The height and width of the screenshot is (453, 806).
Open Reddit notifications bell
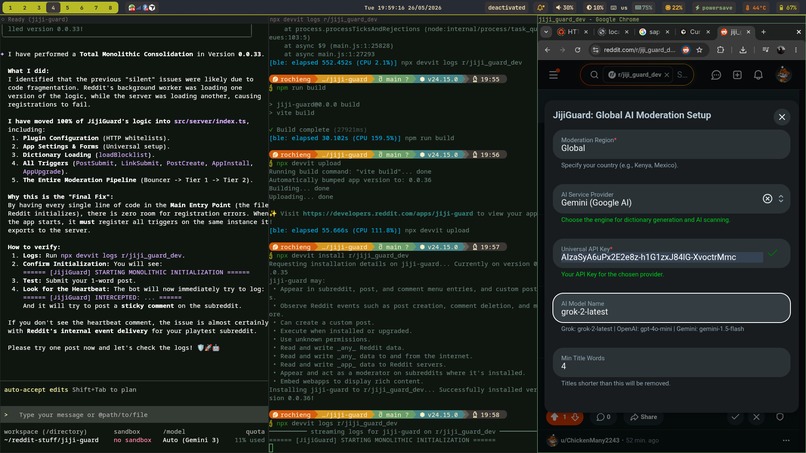coord(758,75)
